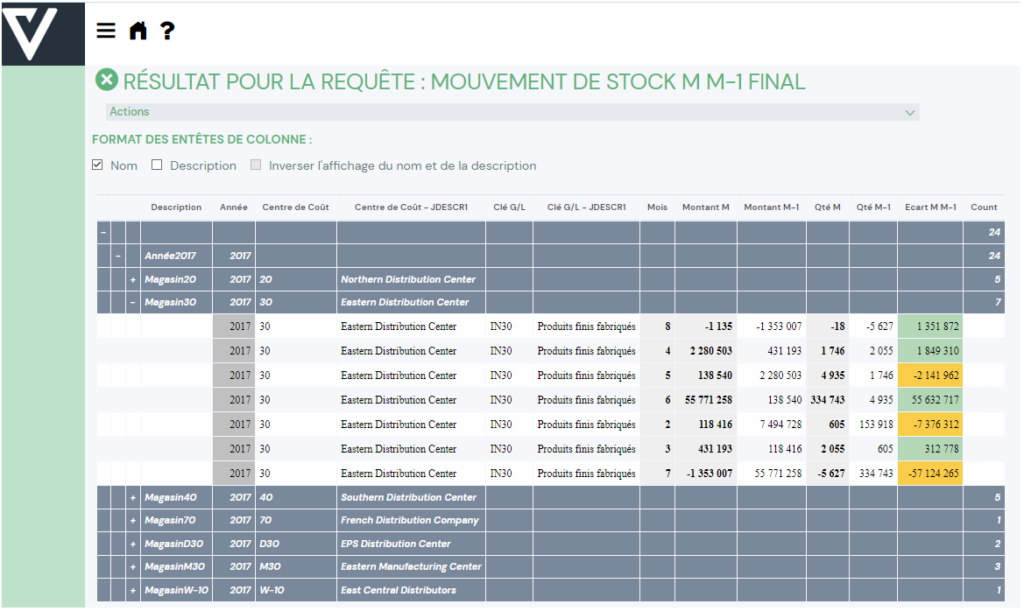Toggle Inverser l'affichage checkbox
This screenshot has width=1024, height=611.
click(x=256, y=166)
